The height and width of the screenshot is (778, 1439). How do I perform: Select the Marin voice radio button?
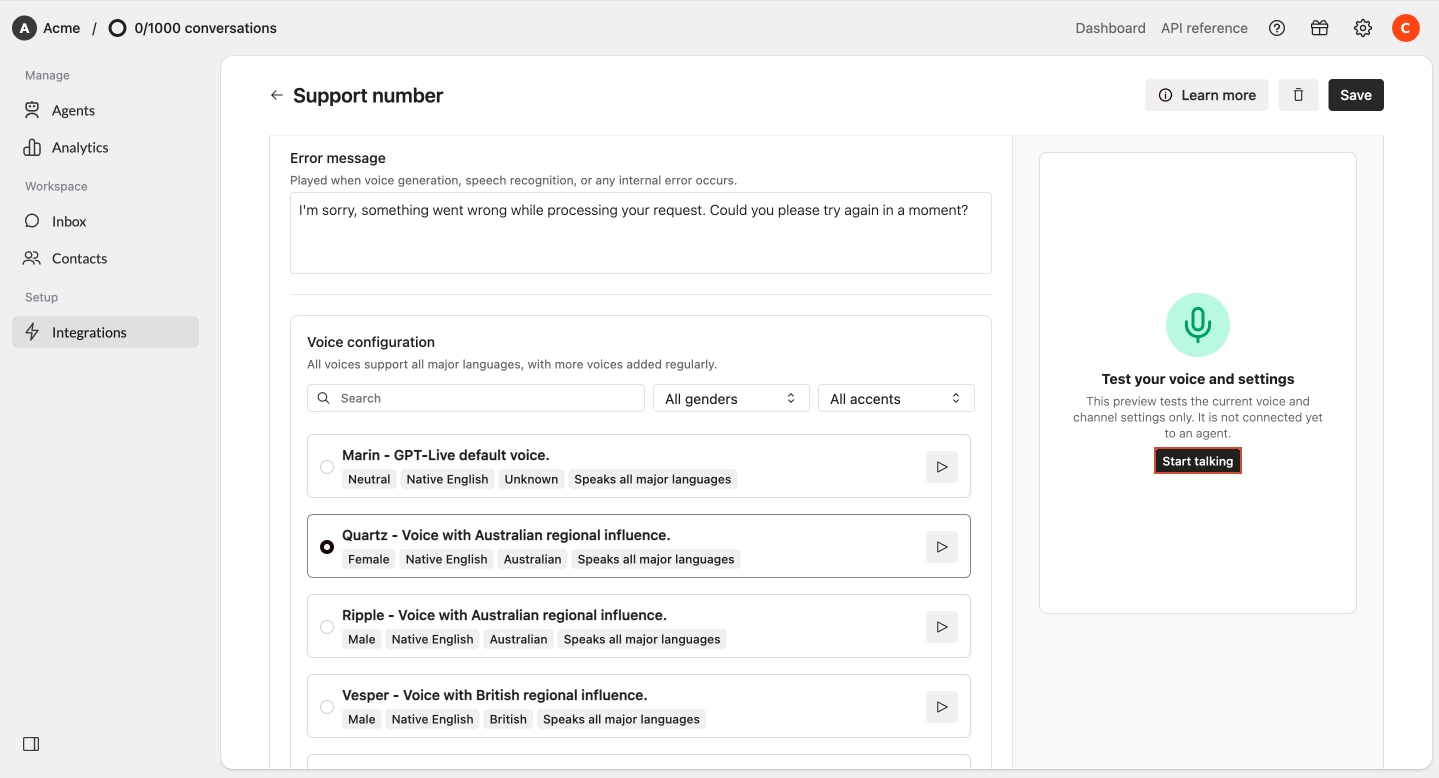[x=327, y=467]
